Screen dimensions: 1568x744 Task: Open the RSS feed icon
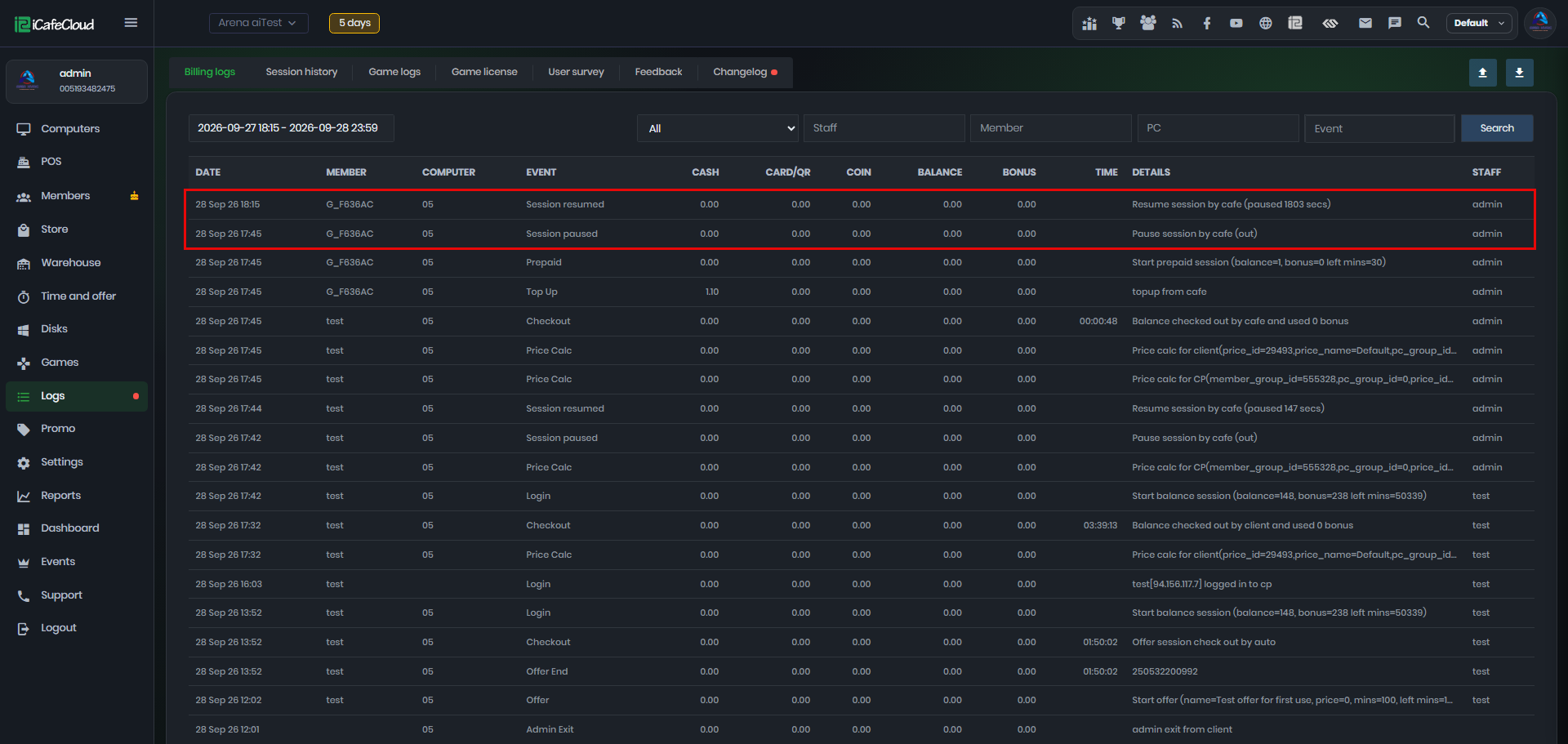tap(1177, 23)
